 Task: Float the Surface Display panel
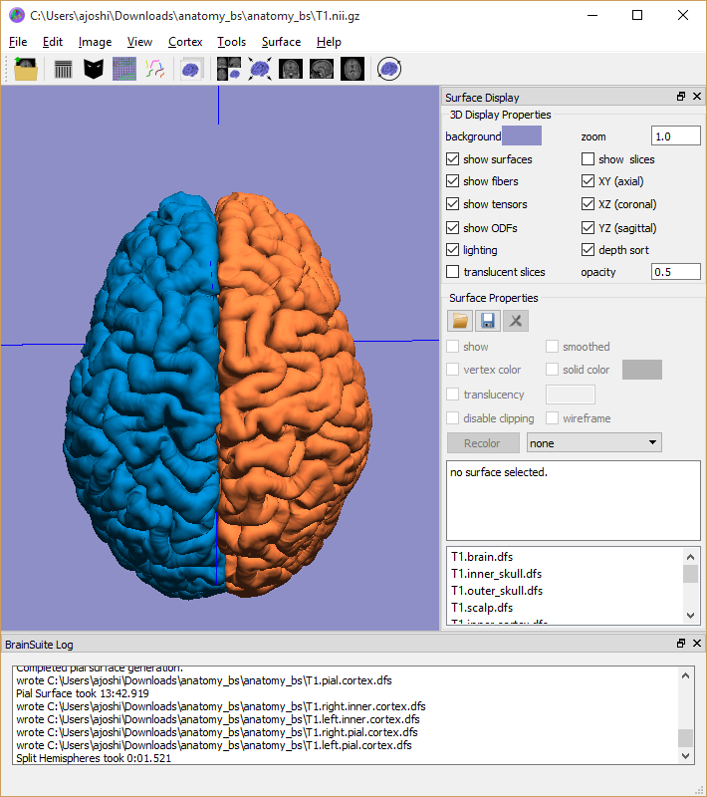[681, 97]
